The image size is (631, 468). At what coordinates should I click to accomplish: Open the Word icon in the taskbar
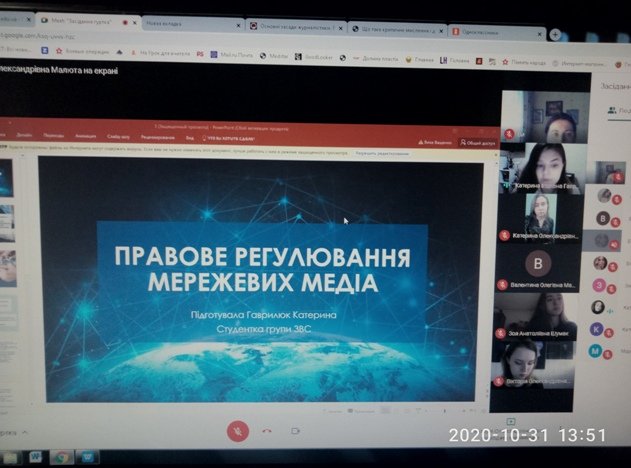click(x=35, y=457)
